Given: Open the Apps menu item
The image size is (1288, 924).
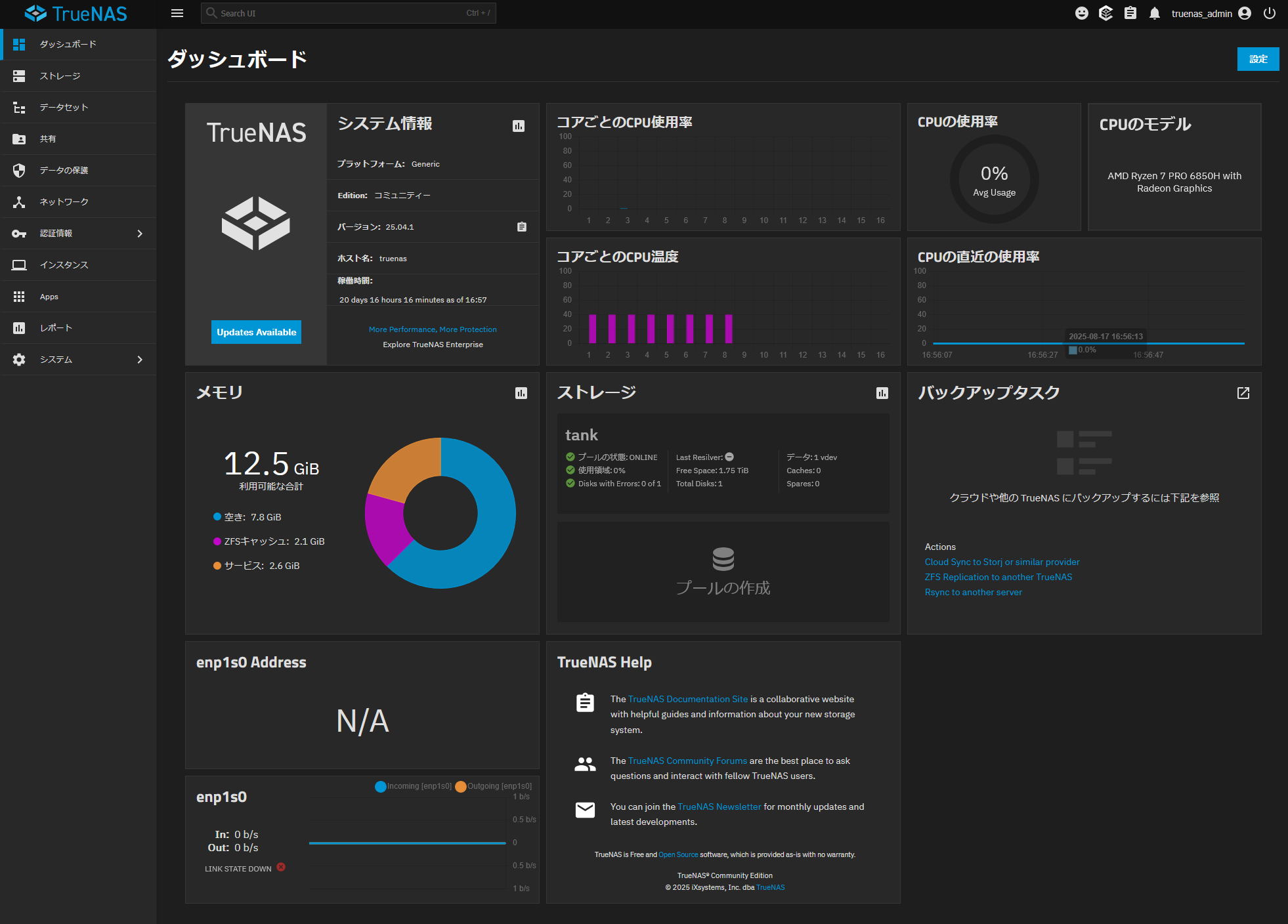Looking at the screenshot, I should click(78, 297).
